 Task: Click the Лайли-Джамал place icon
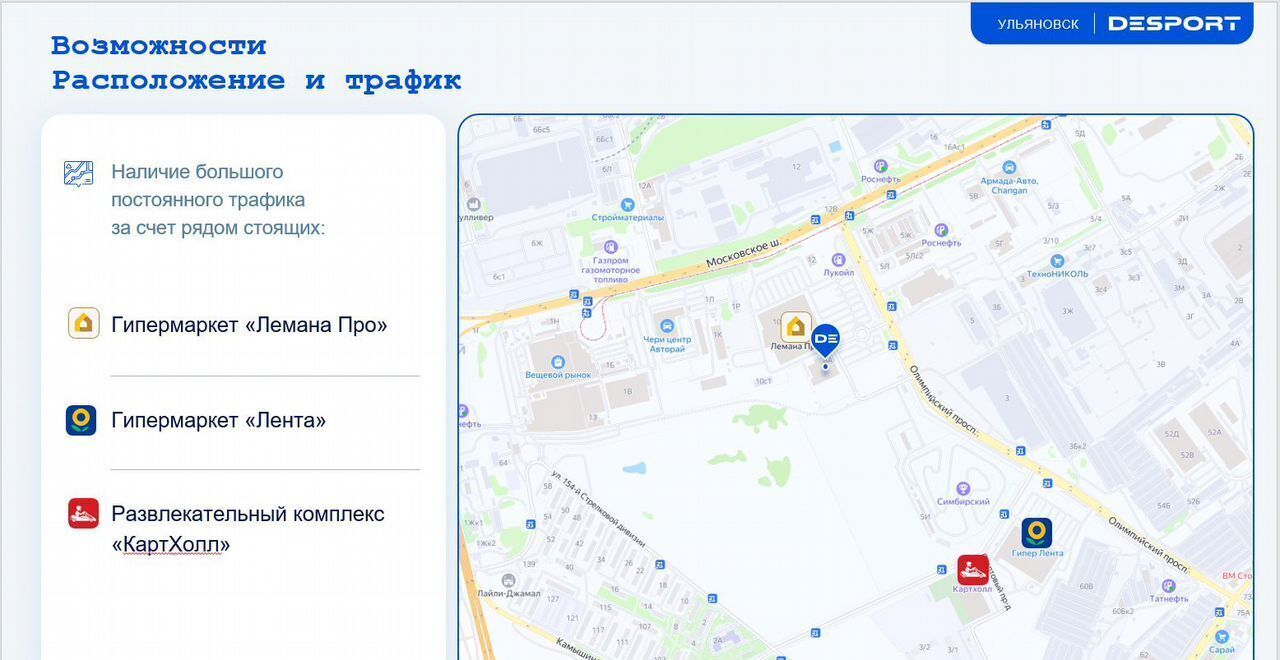tap(508, 580)
